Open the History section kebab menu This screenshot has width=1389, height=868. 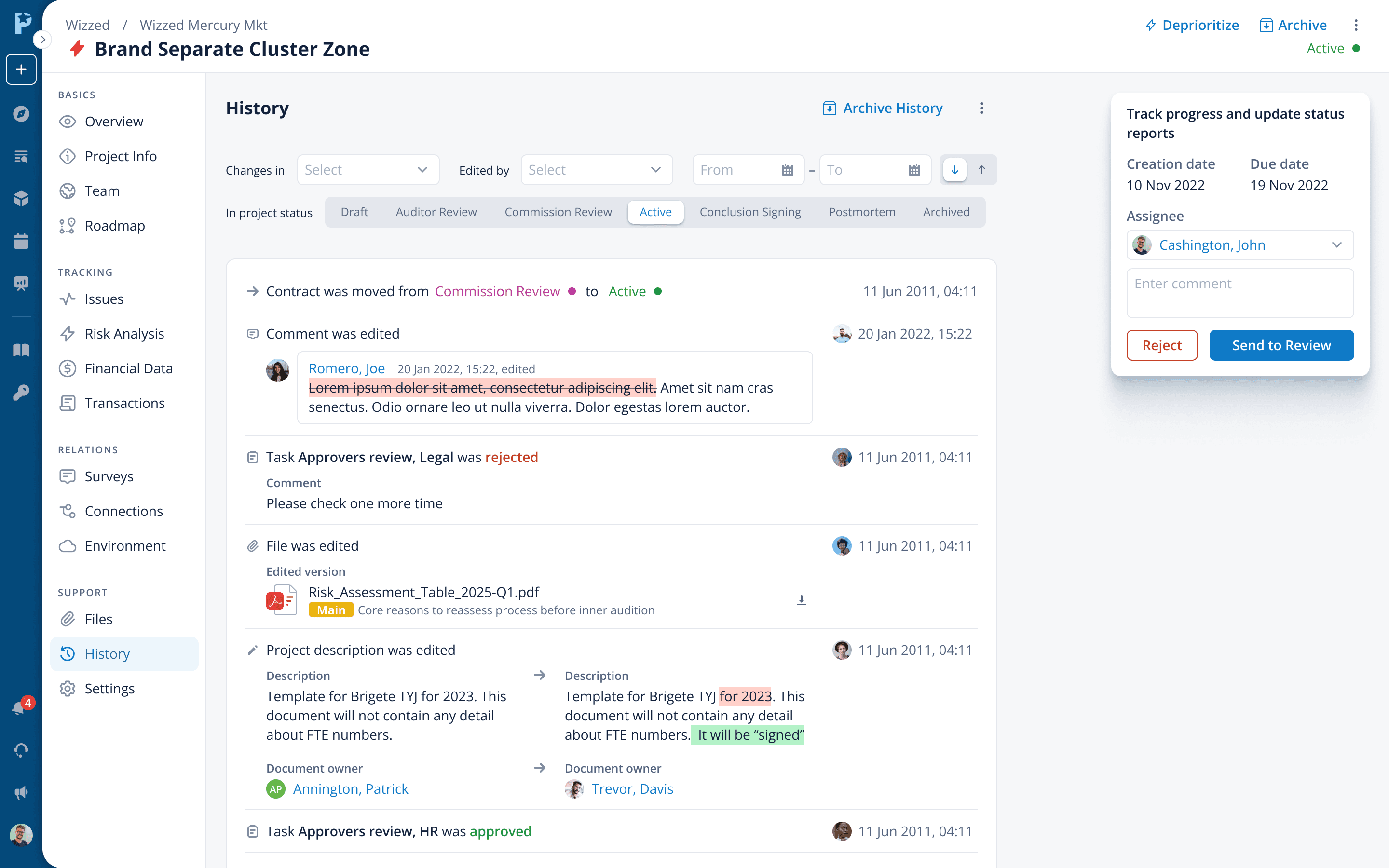coord(981,108)
